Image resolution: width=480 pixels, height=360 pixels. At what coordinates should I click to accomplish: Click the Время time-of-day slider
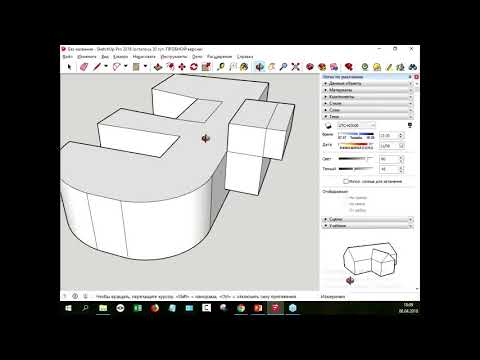356,134
